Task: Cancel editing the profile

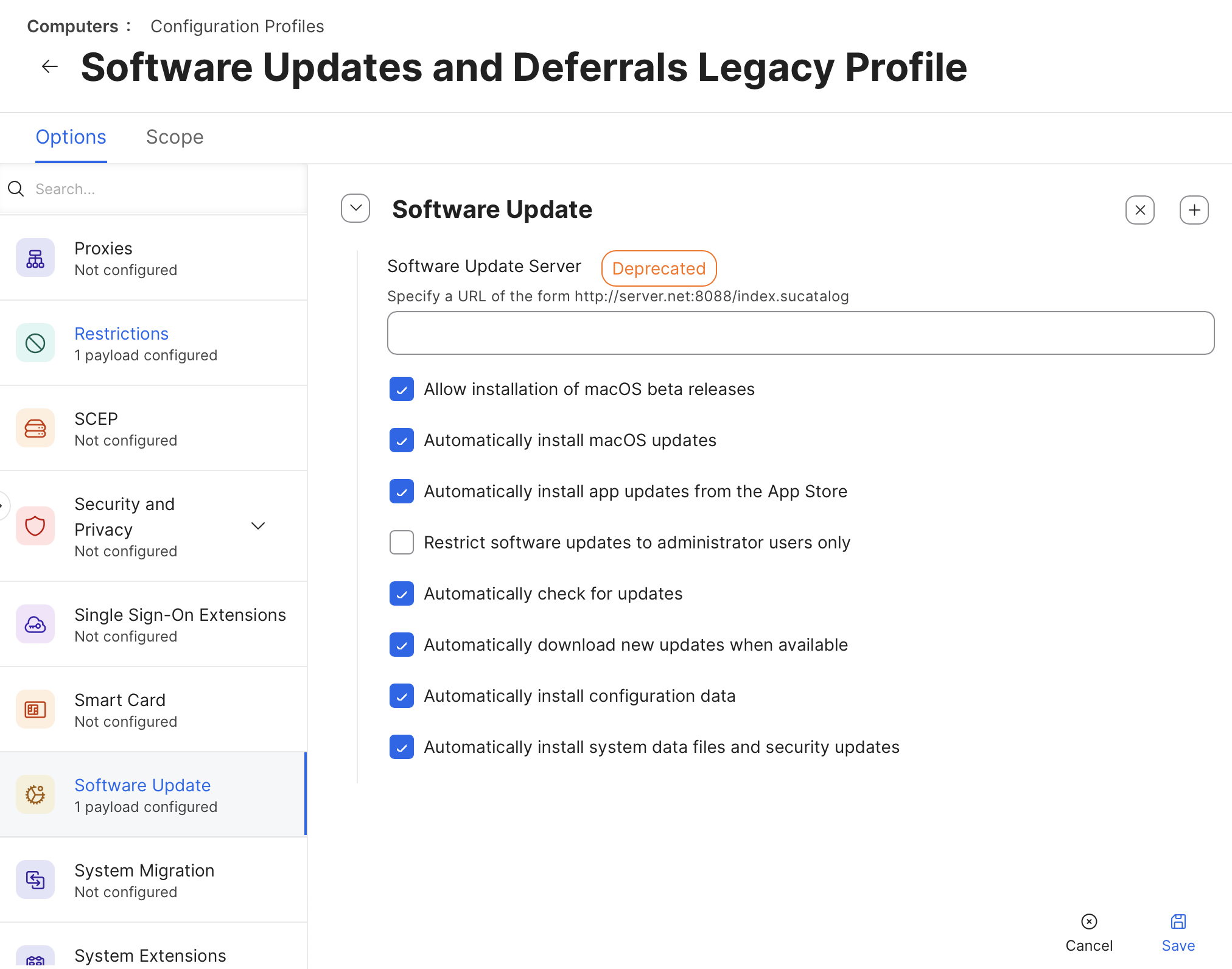Action: [x=1088, y=932]
